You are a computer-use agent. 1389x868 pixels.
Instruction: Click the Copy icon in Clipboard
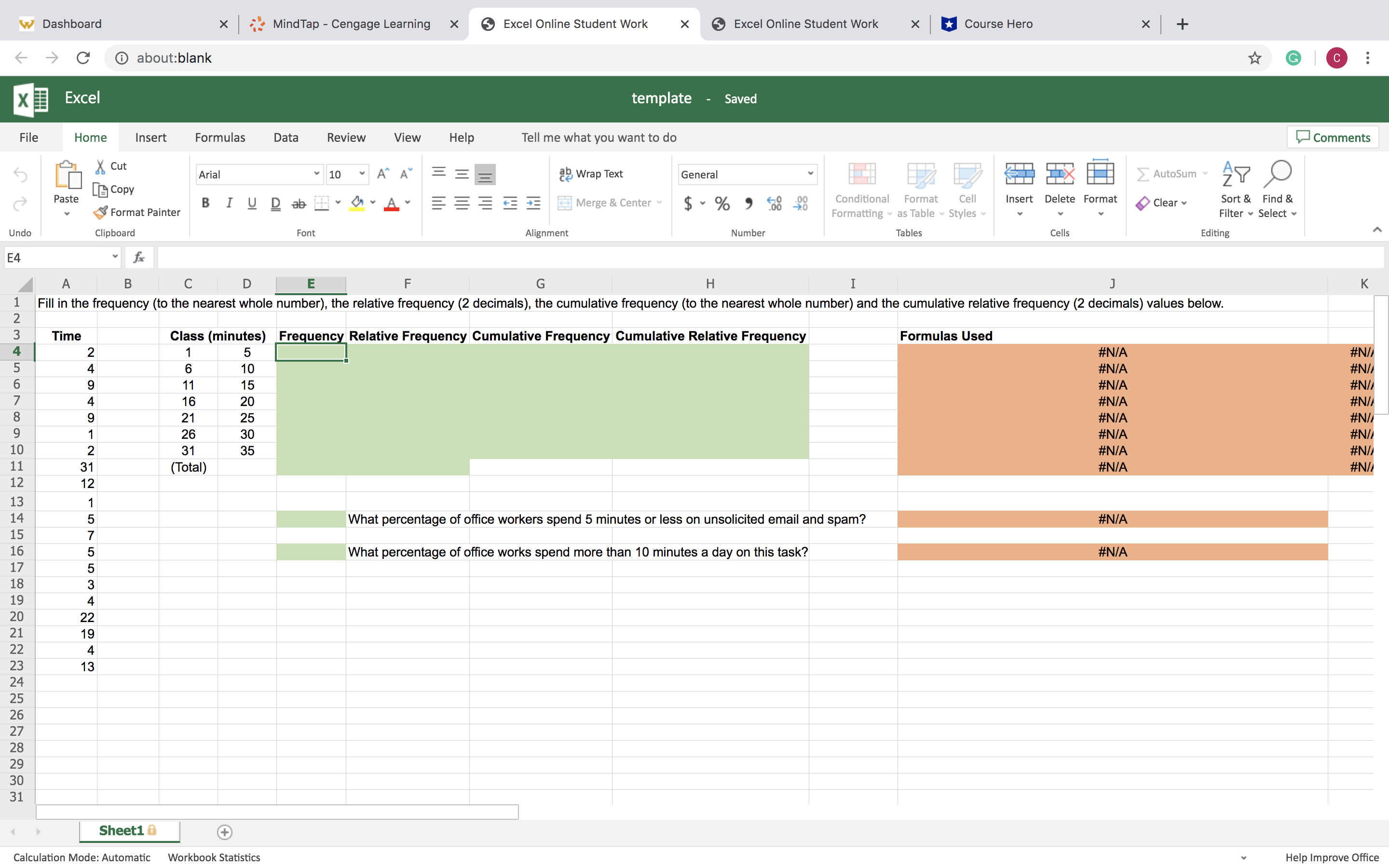(x=100, y=190)
